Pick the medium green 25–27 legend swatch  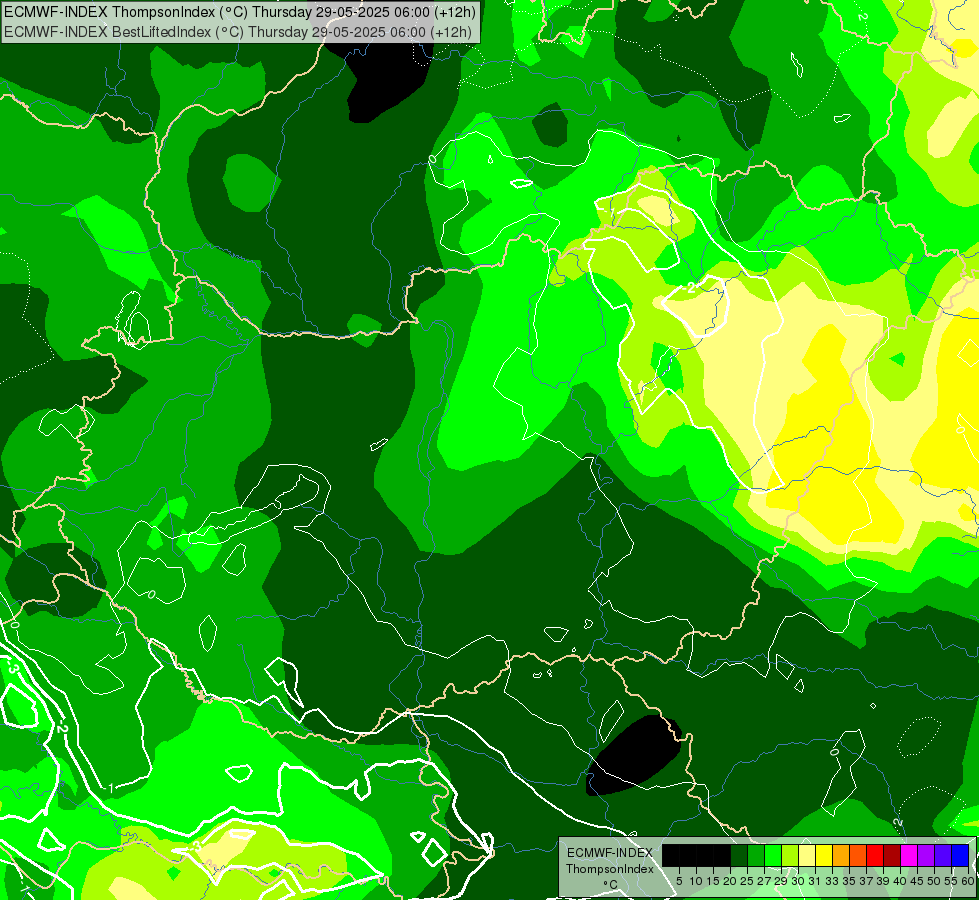click(x=755, y=855)
